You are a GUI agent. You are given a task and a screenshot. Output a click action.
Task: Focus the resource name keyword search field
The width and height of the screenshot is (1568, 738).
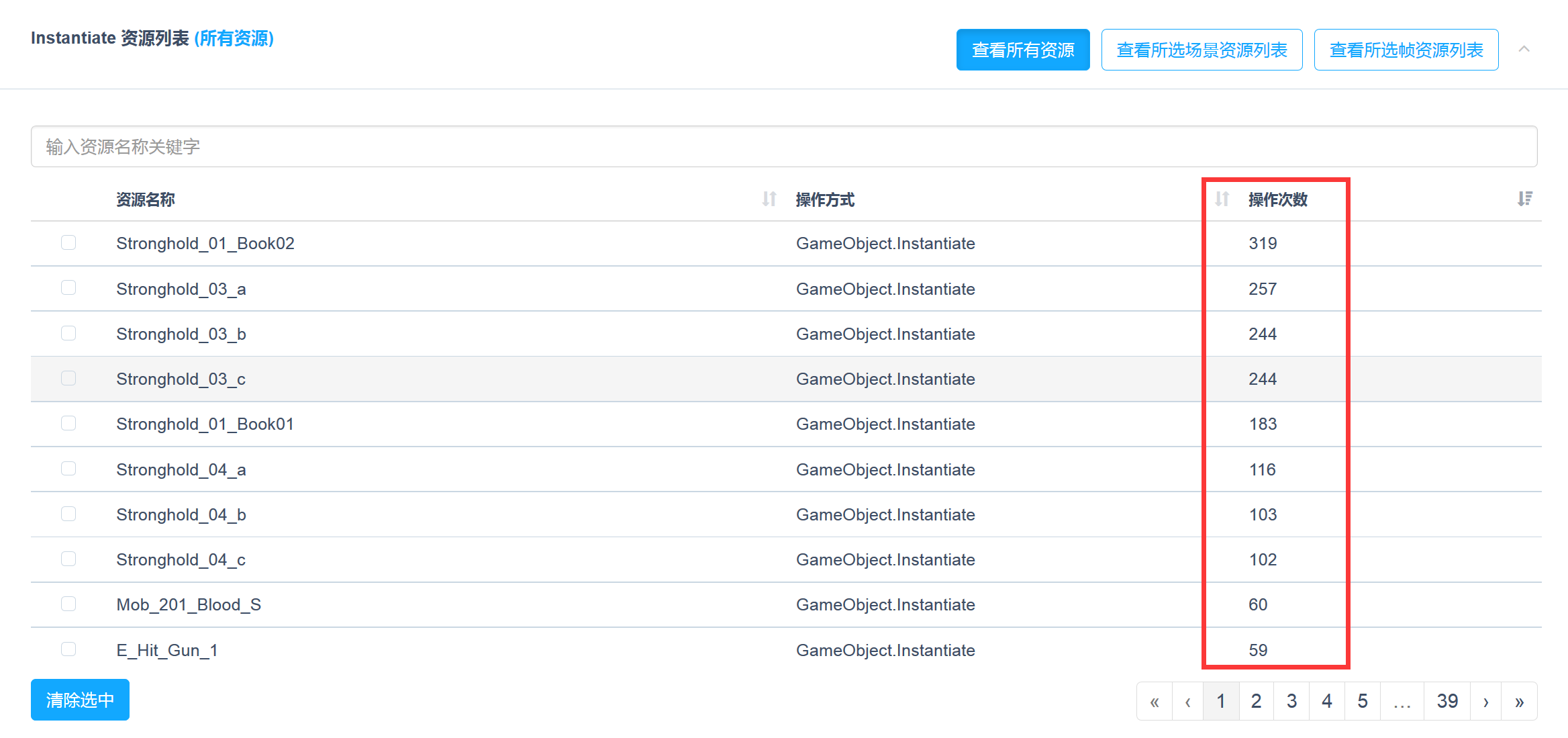[784, 146]
